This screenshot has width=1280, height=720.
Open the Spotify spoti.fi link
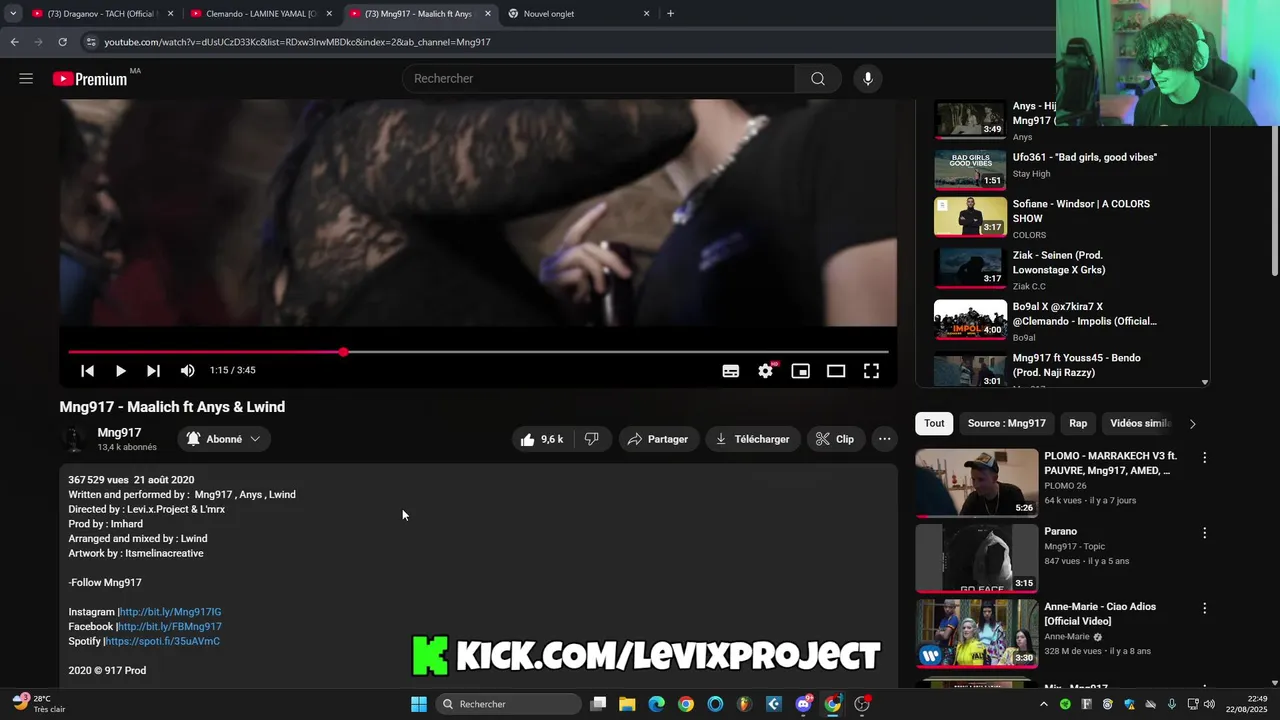[163, 641]
